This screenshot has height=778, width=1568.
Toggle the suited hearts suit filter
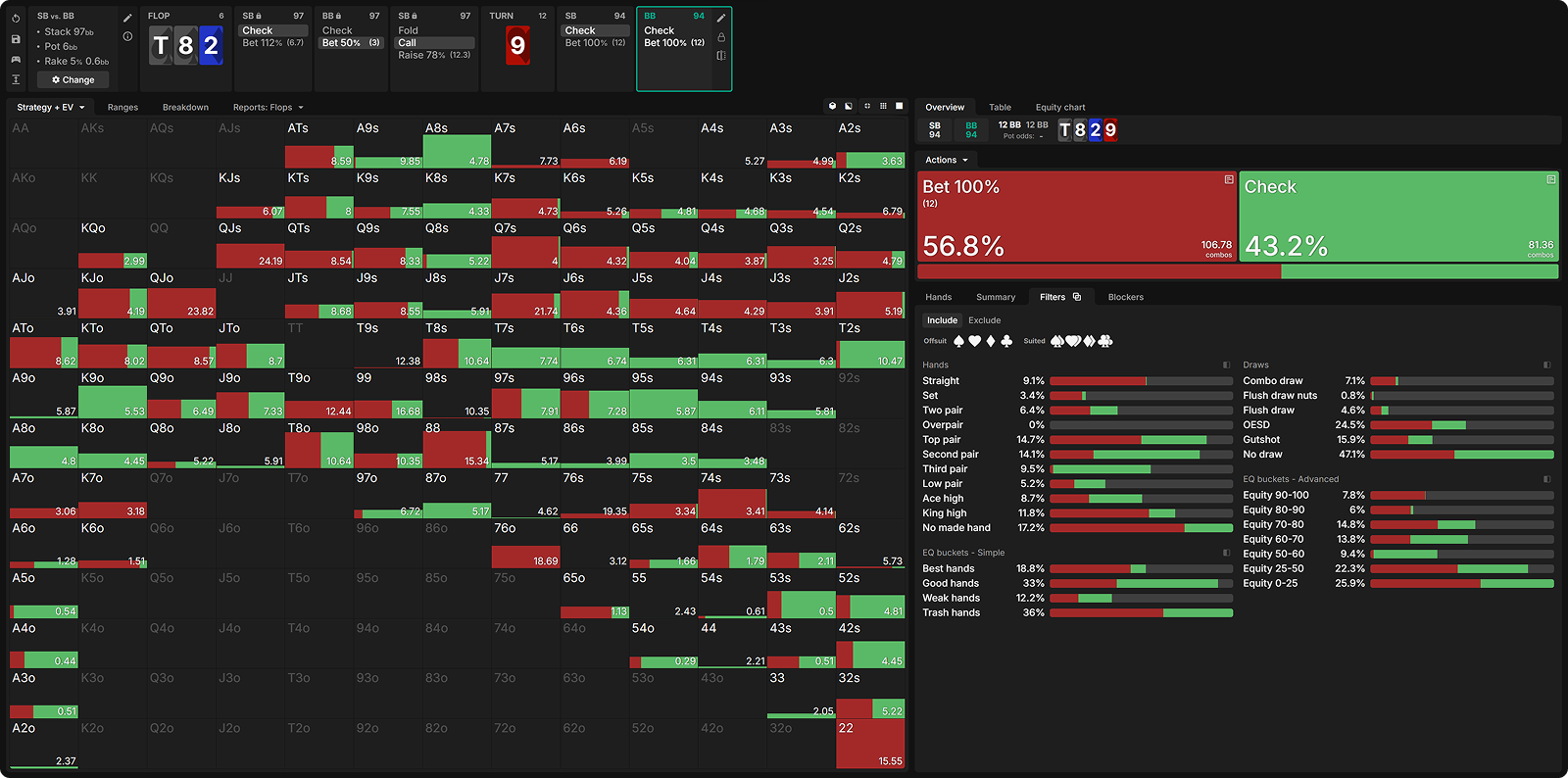point(1073,341)
